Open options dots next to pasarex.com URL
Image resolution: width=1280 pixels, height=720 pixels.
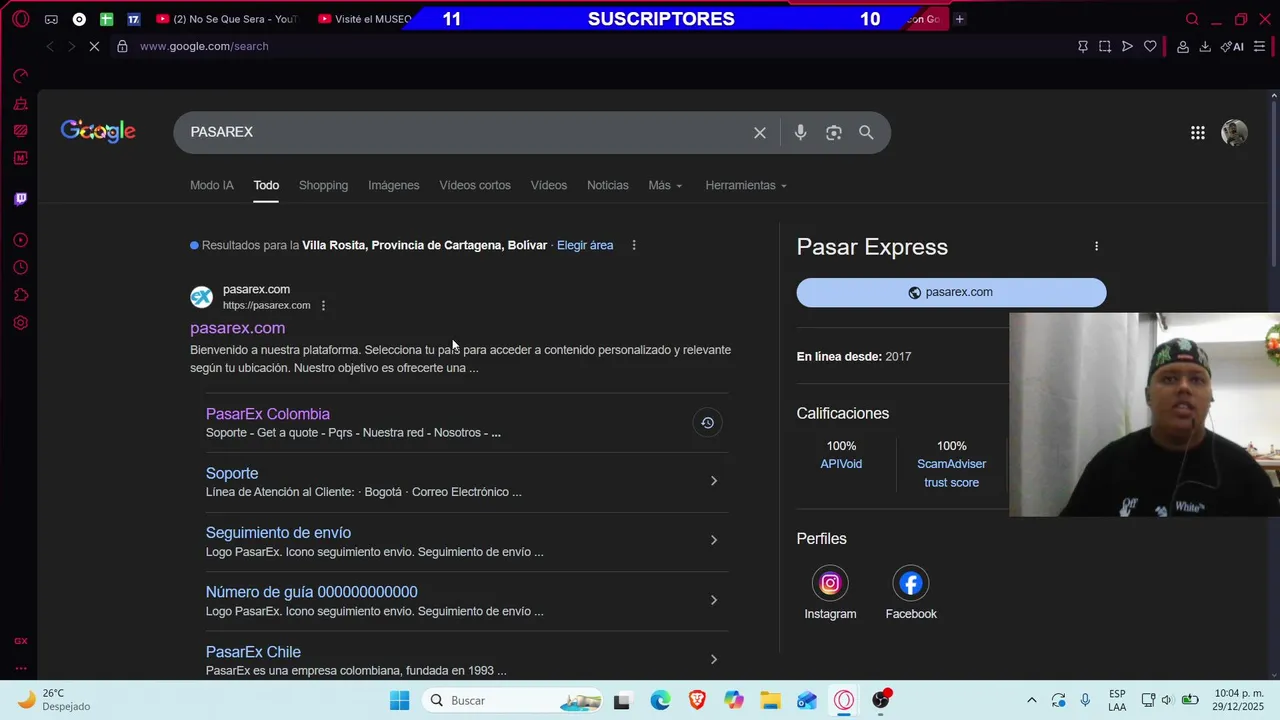(x=323, y=306)
